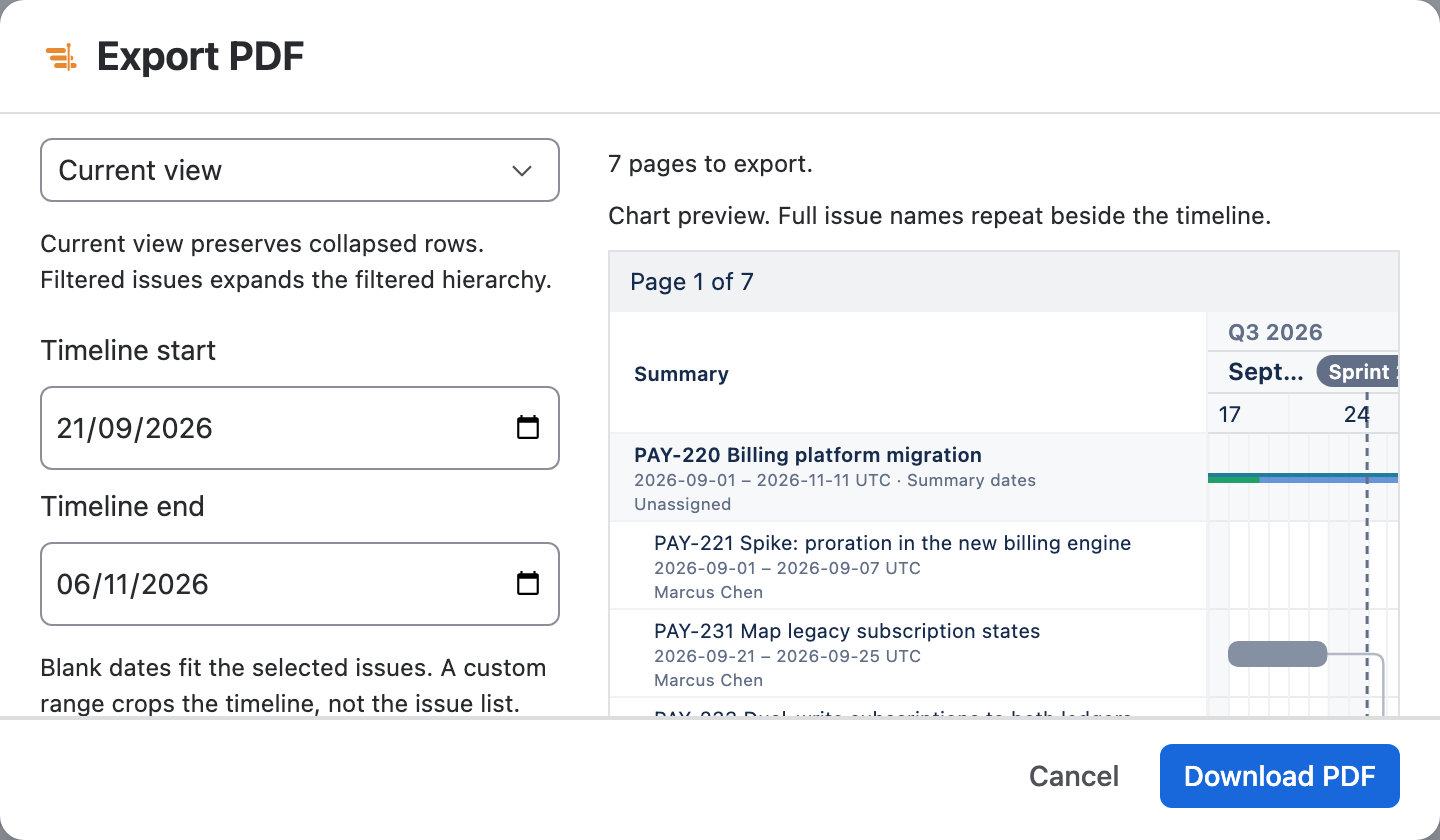
Task: Click the PAY-231 gray task bar
Action: (1277, 654)
